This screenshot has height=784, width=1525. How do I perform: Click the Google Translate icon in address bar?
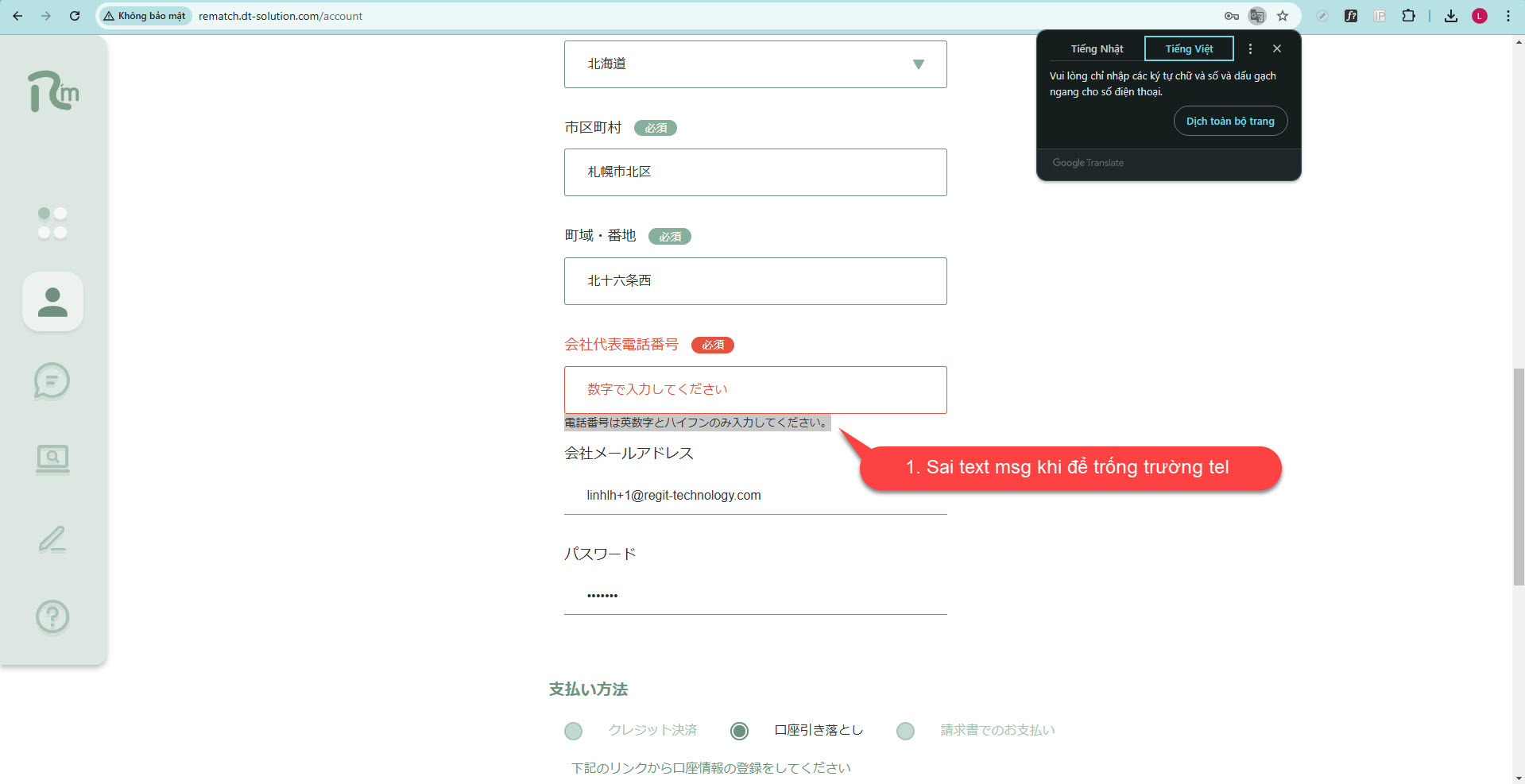pyautogui.click(x=1256, y=16)
